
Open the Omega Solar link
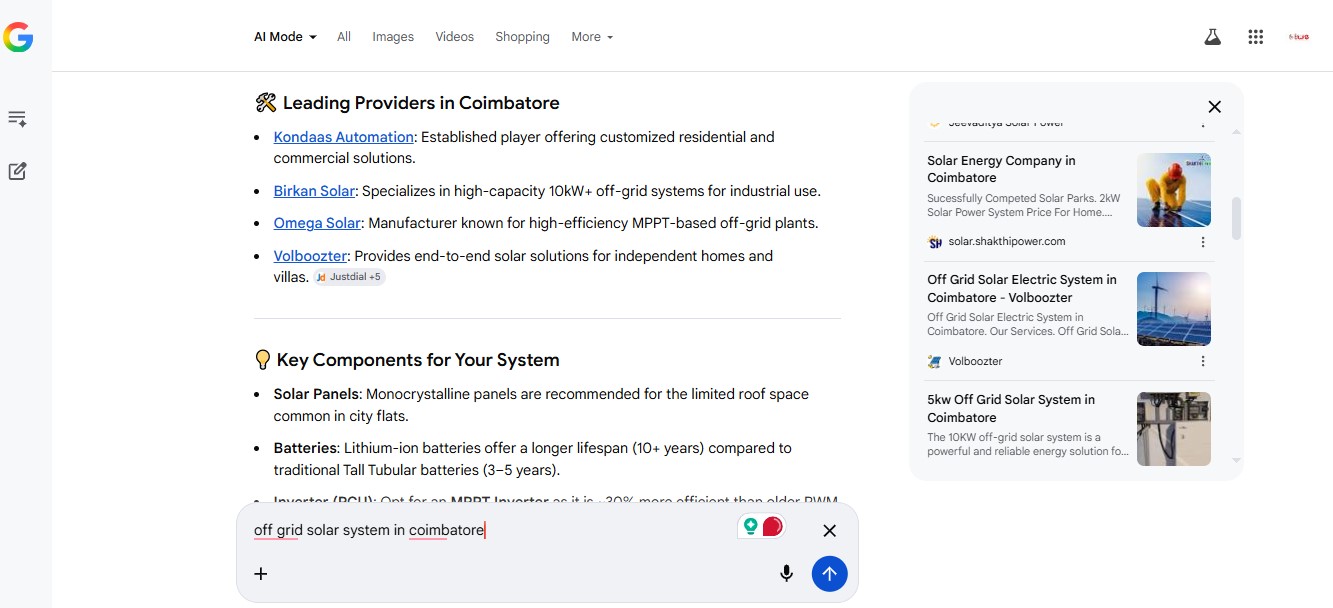(317, 223)
